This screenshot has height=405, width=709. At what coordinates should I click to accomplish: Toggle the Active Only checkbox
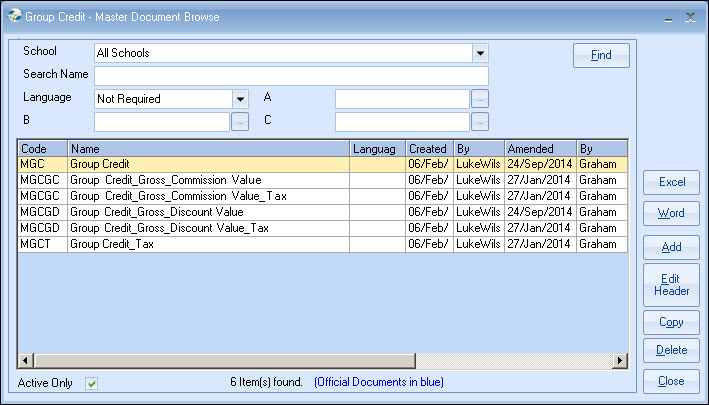92,383
